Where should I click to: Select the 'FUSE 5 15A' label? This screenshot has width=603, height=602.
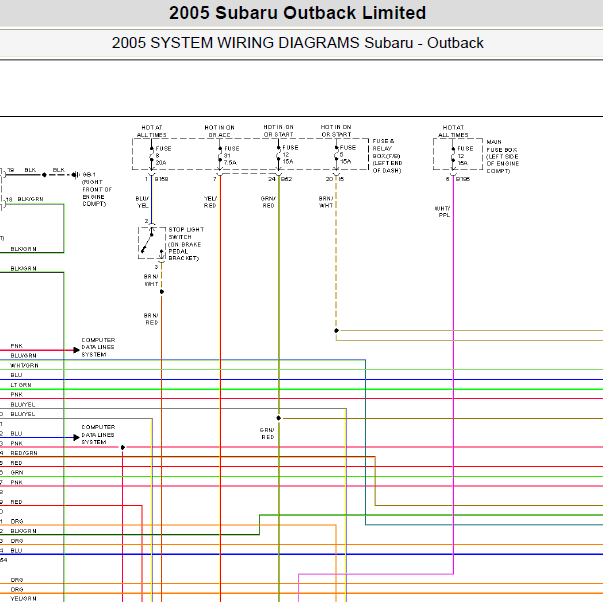347,155
